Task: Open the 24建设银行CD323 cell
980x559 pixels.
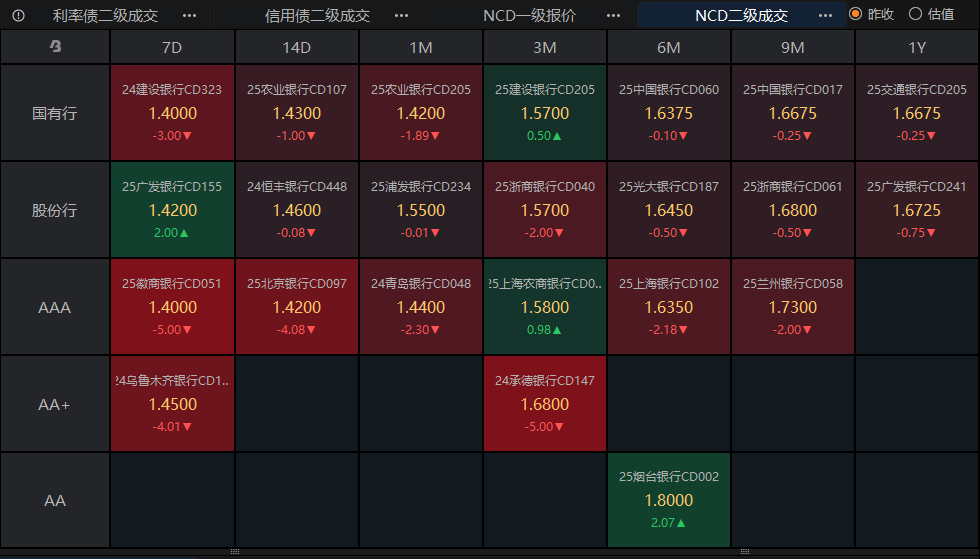Action: 172,113
